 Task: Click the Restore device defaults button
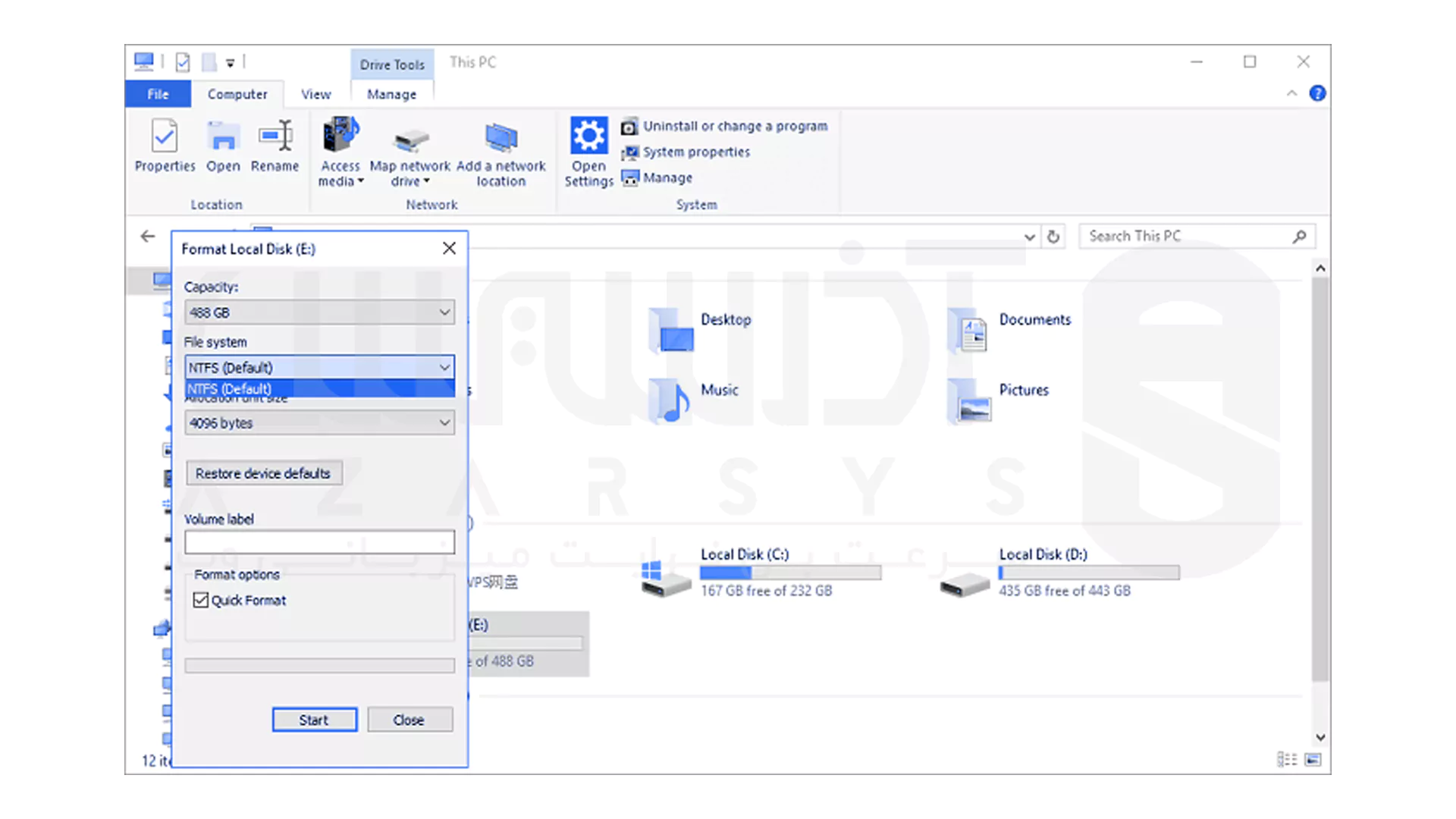pyautogui.click(x=263, y=473)
